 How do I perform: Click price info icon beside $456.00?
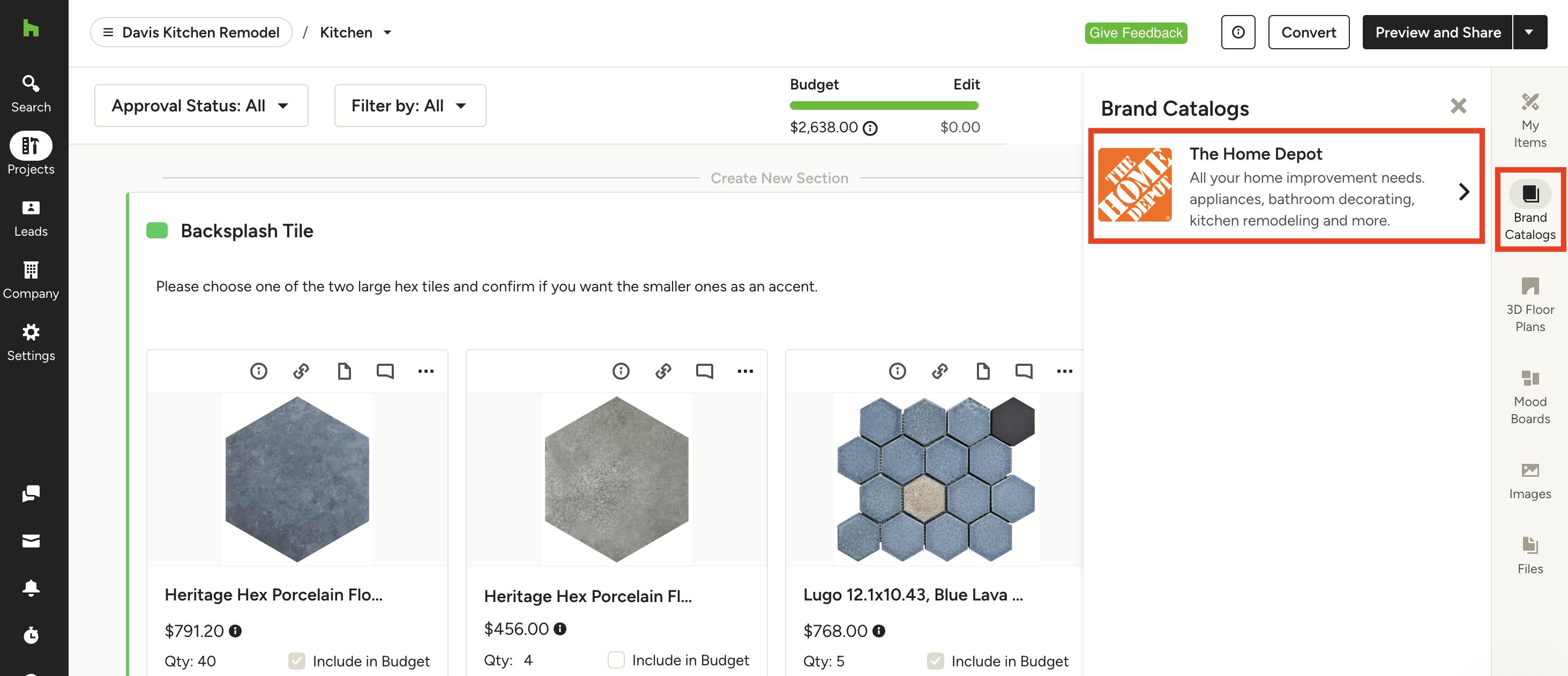(560, 628)
